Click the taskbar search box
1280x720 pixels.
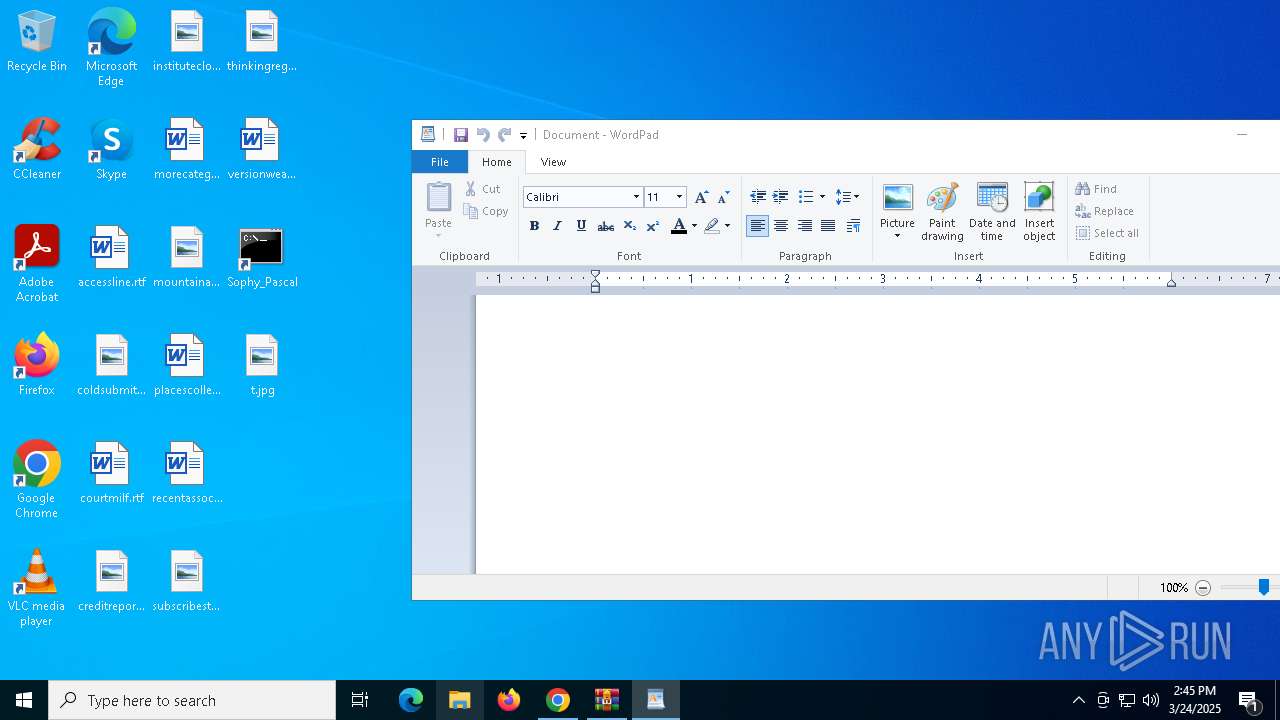(192, 700)
